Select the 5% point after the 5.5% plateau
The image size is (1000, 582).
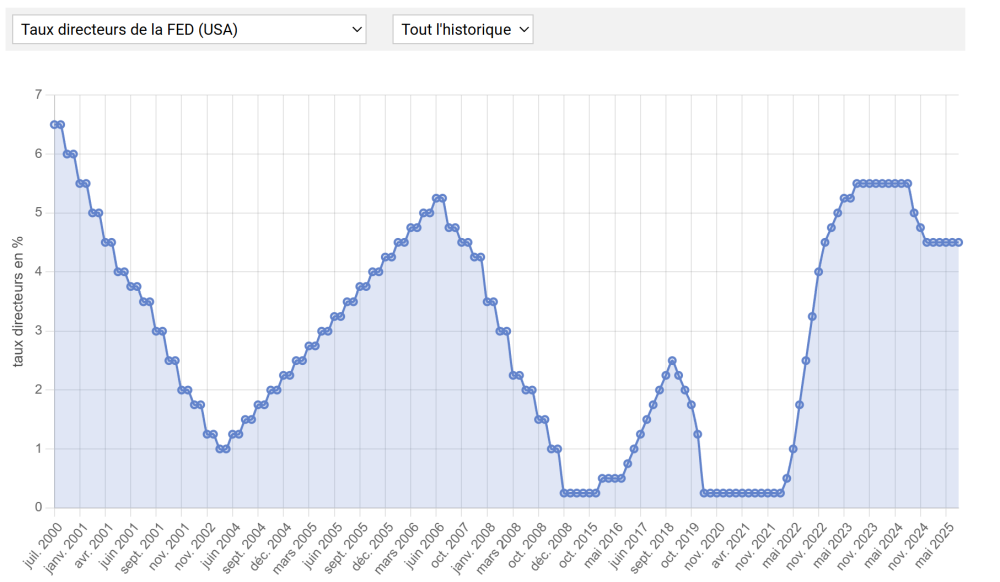(x=914, y=213)
